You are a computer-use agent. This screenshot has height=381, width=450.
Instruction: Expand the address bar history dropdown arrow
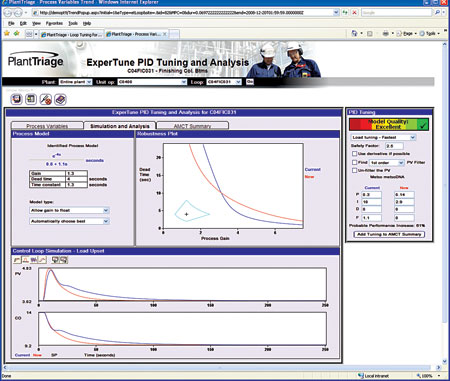(x=336, y=13)
